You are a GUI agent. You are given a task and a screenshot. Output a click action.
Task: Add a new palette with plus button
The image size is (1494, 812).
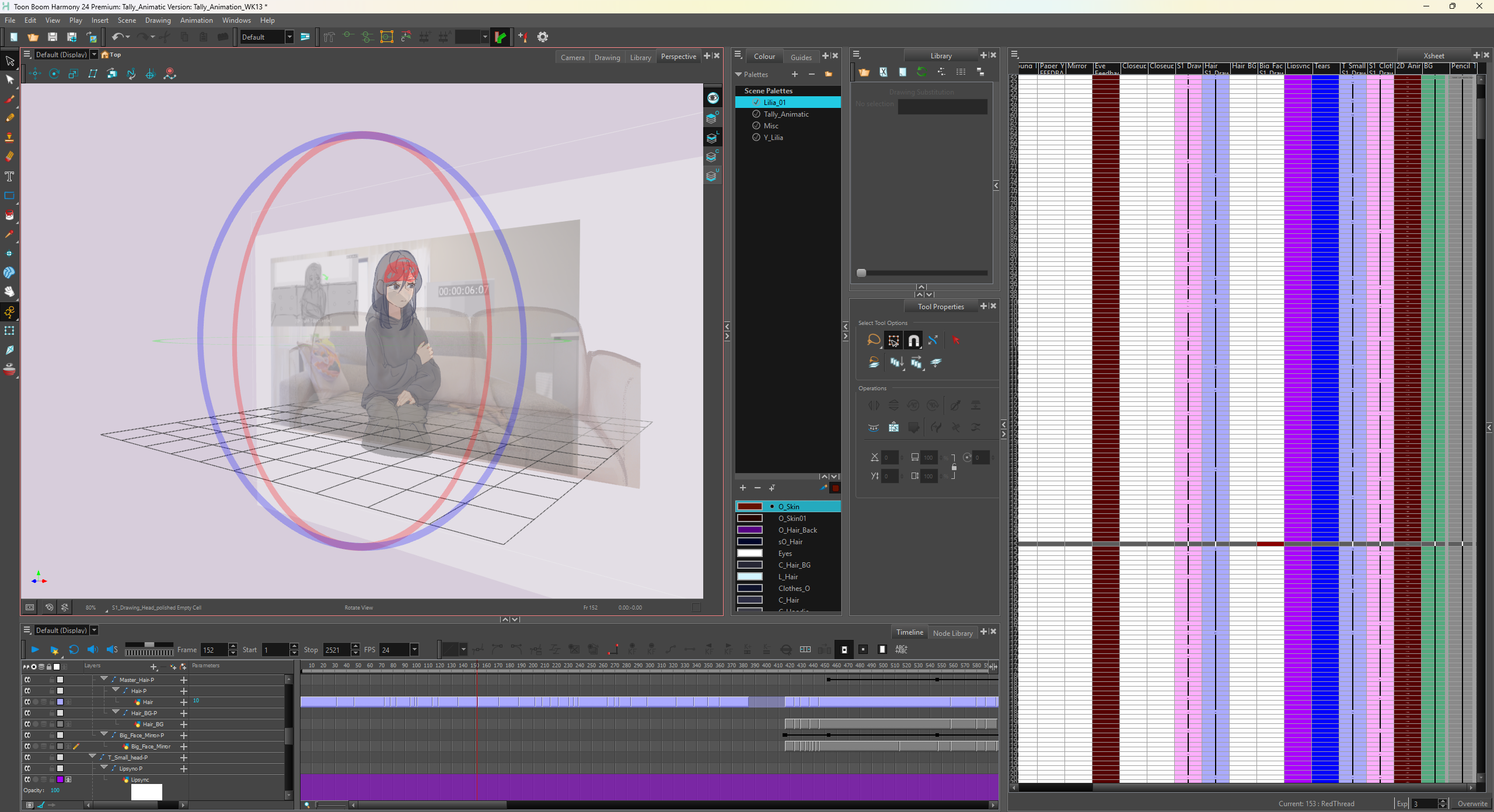pyautogui.click(x=794, y=74)
